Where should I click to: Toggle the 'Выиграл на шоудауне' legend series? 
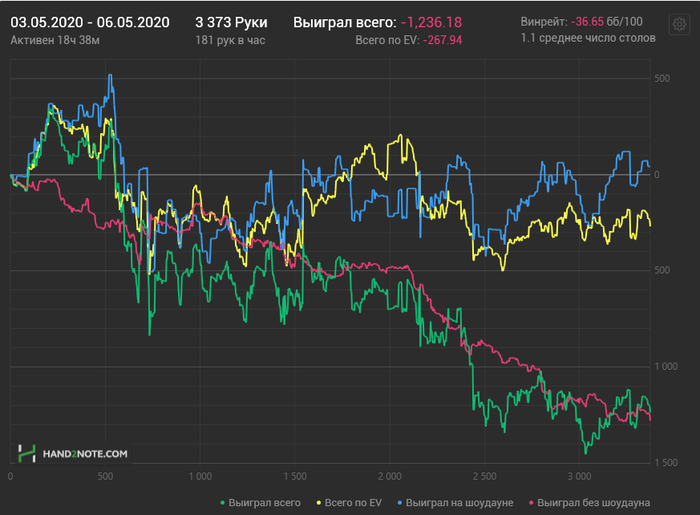point(455,503)
